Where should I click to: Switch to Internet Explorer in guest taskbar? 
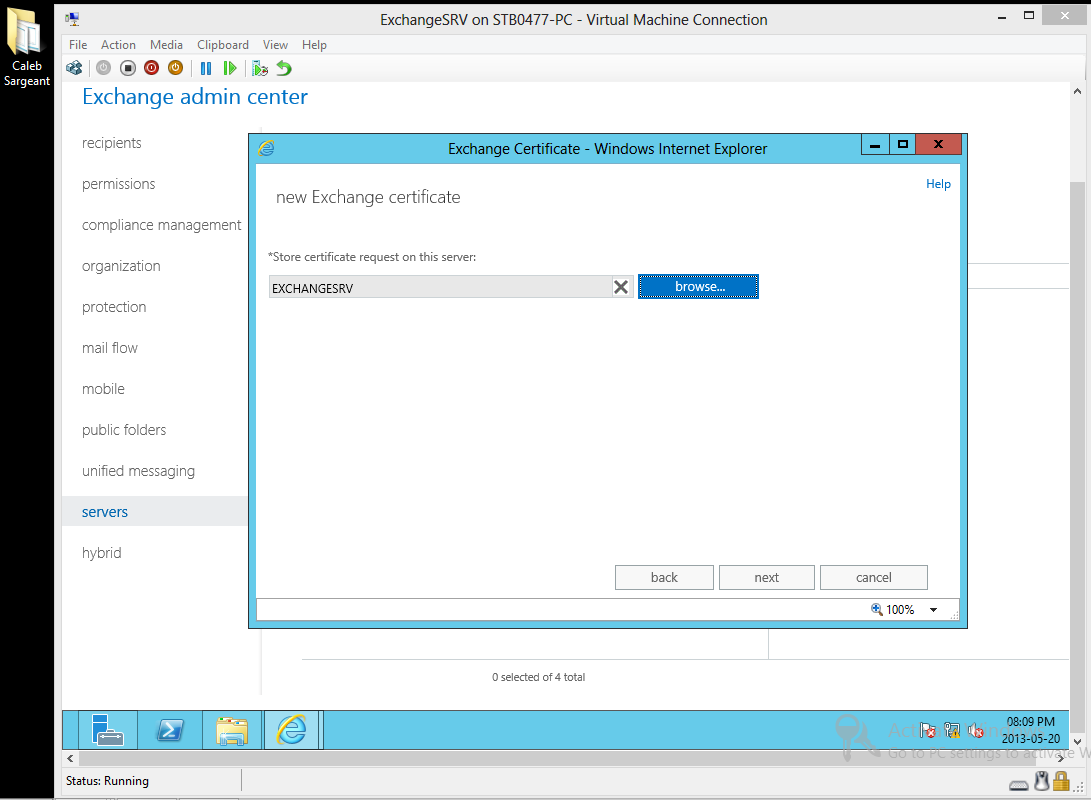click(292, 730)
